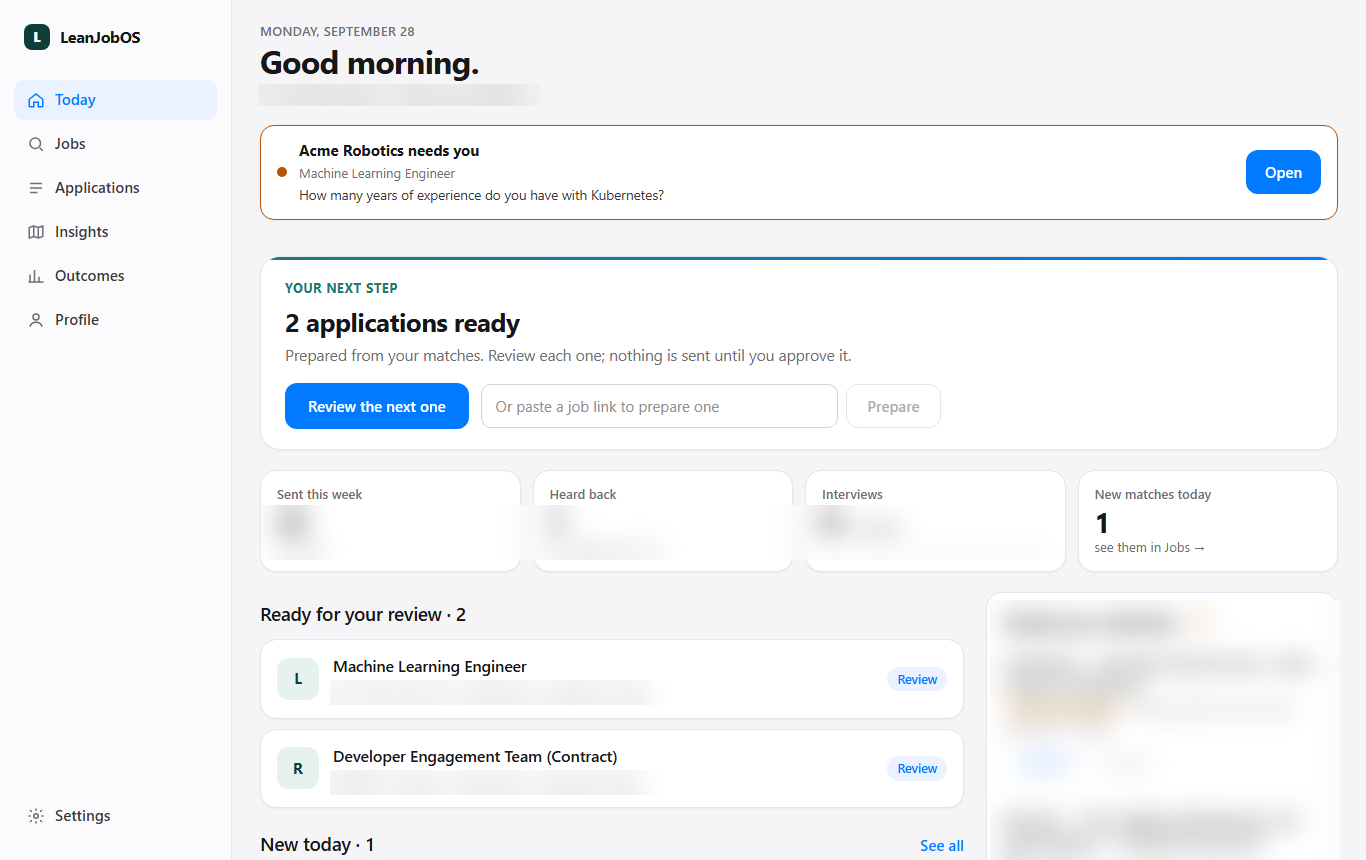
Task: Click the Prepare button
Action: [x=893, y=406]
